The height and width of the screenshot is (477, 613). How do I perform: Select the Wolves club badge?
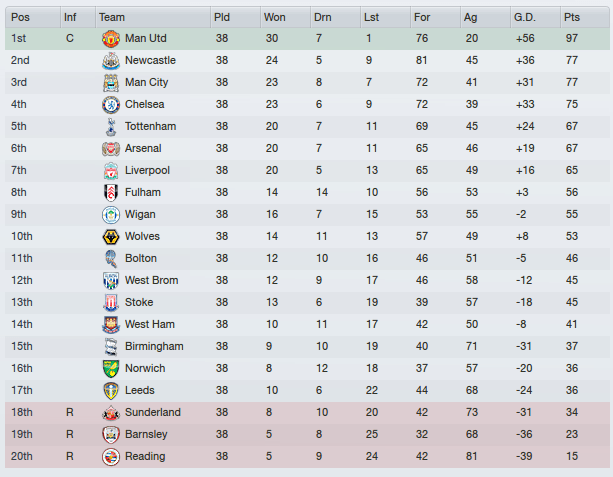click(x=110, y=236)
